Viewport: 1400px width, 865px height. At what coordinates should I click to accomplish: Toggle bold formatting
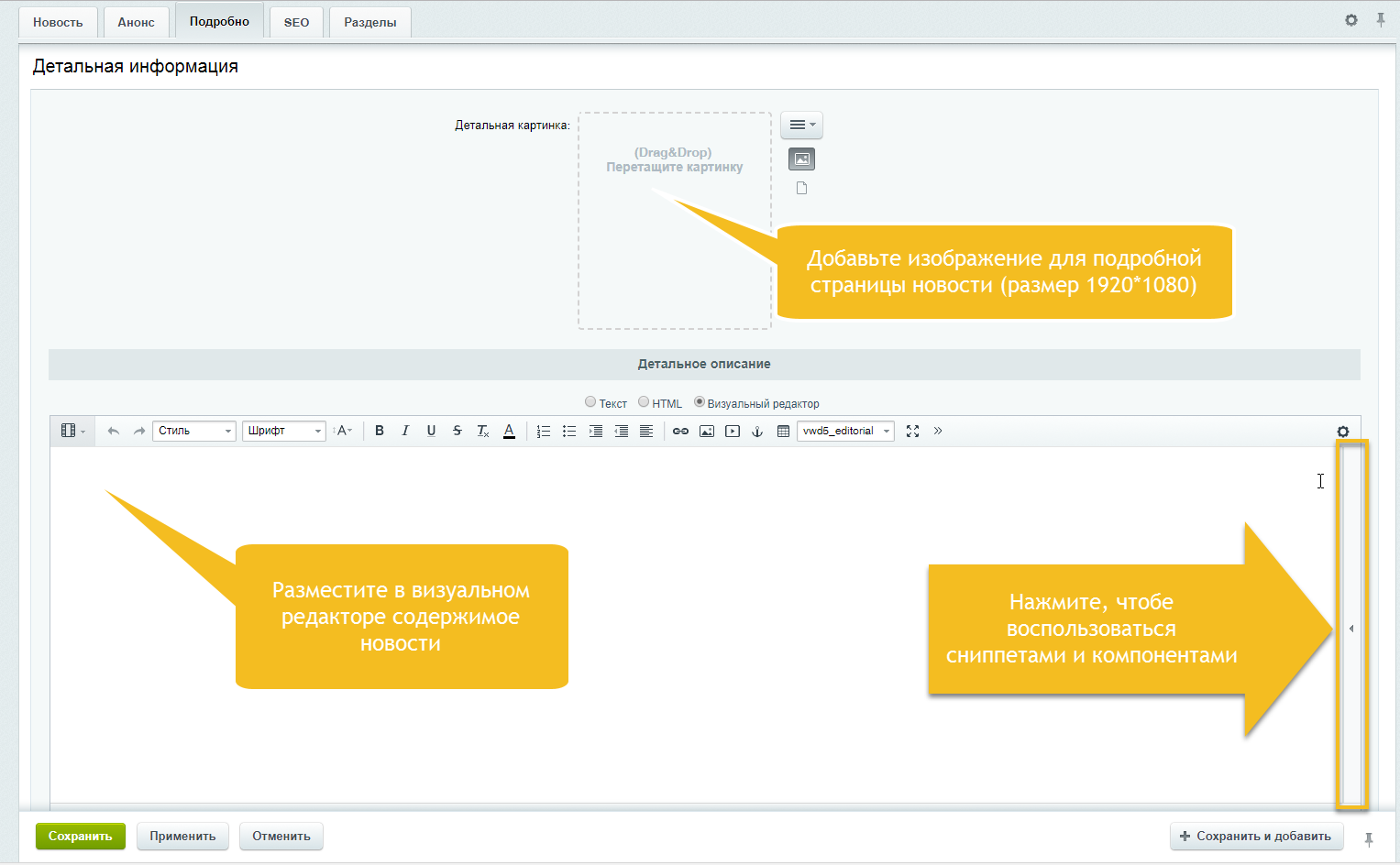(x=380, y=431)
